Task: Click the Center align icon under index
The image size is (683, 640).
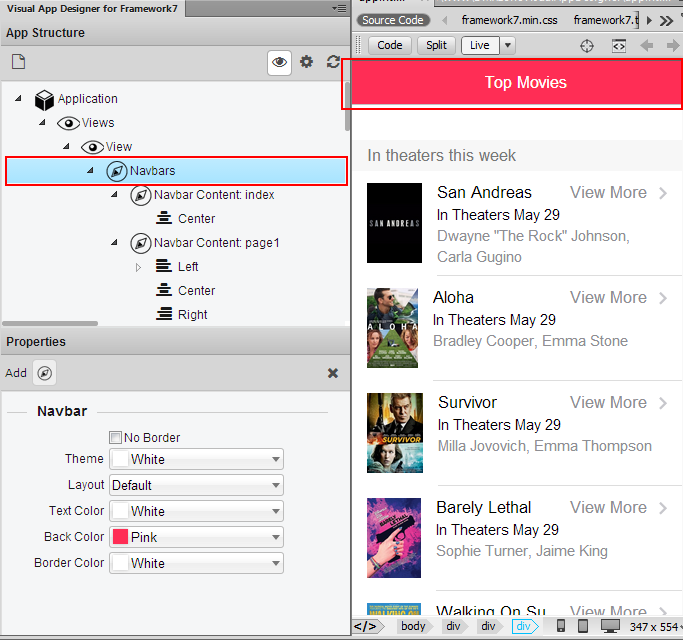Action: point(164,217)
